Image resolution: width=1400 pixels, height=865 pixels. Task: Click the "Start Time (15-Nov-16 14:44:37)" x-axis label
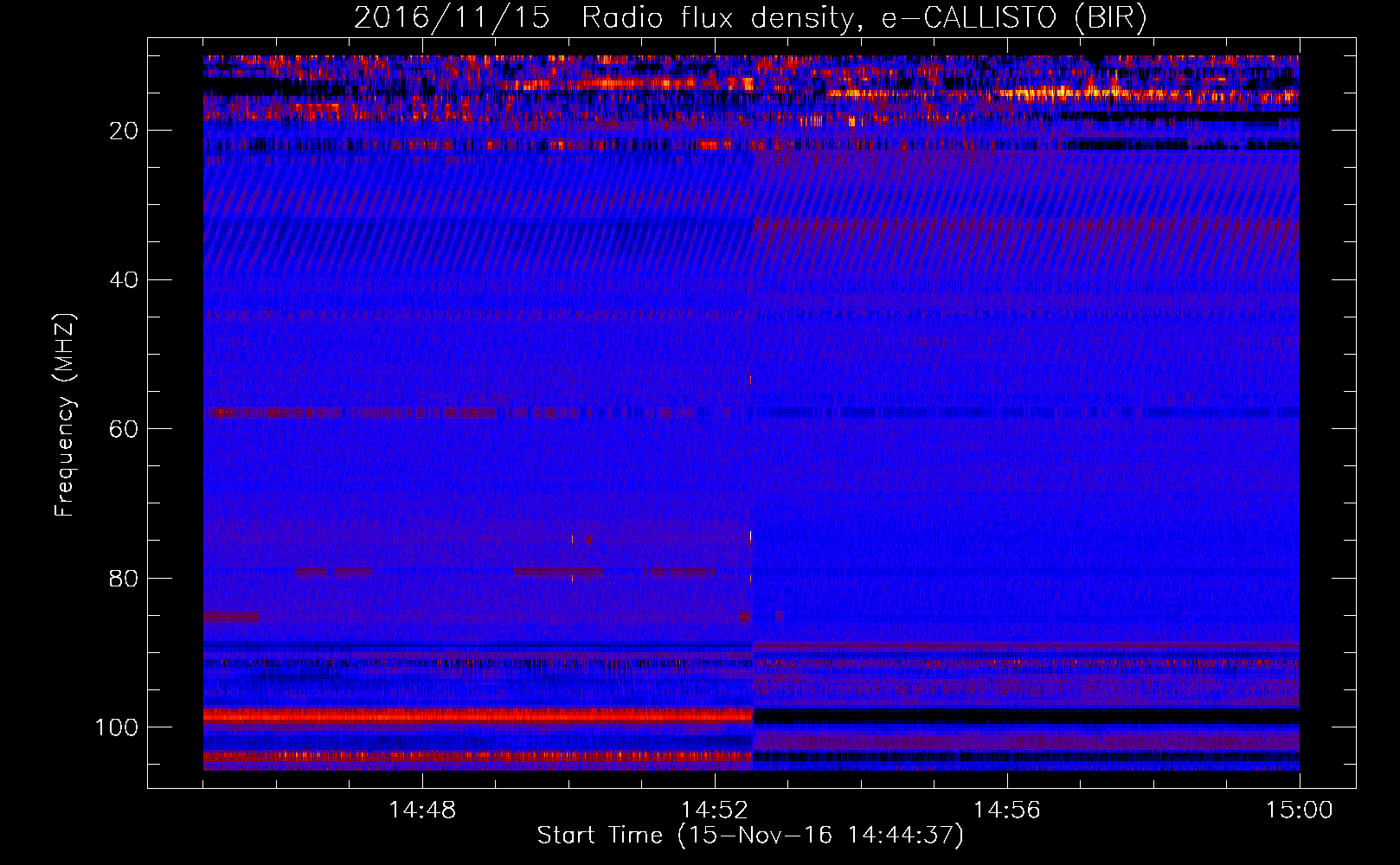(750, 836)
